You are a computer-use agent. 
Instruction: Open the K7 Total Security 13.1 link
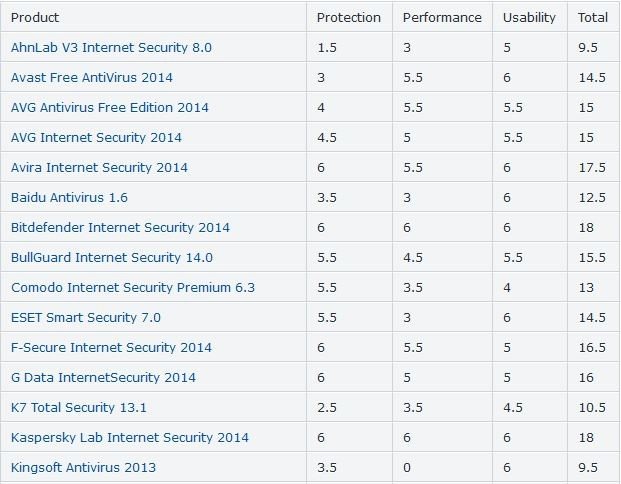[x=79, y=407]
